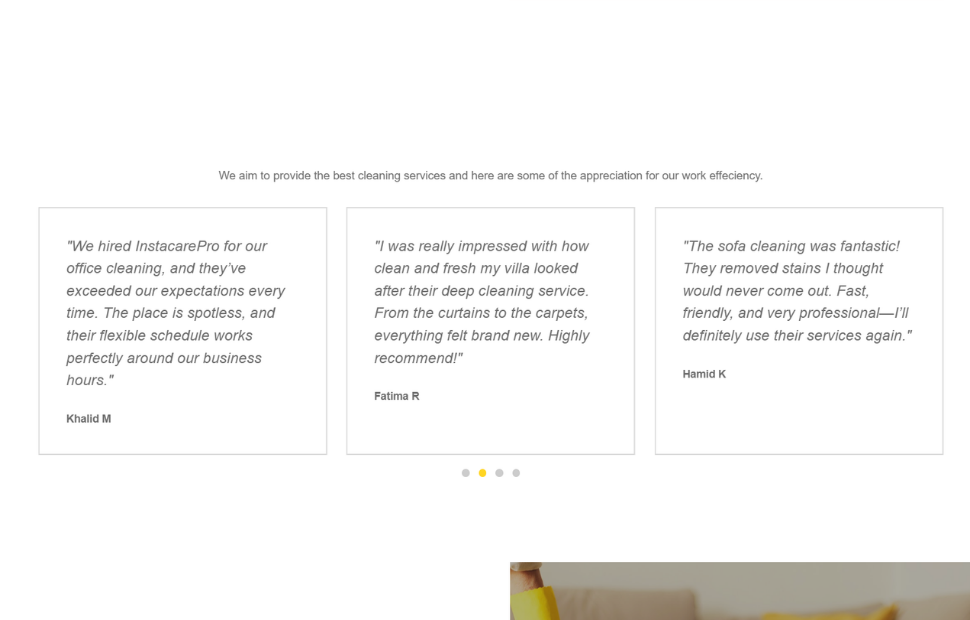Click the Hamid K reviewer name

tap(704, 374)
